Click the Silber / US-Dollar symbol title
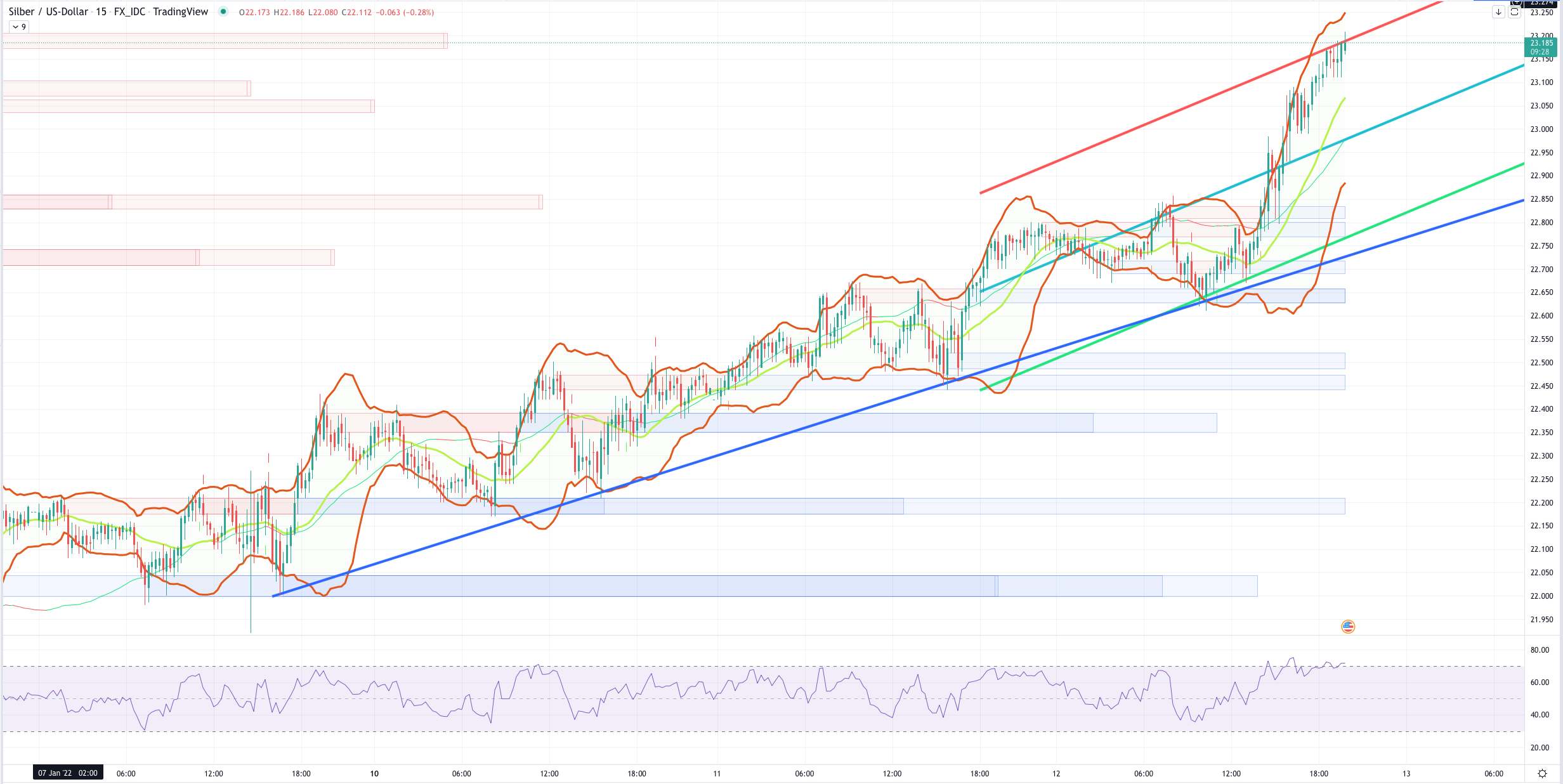The width and height of the screenshot is (1563, 784). click(x=48, y=11)
